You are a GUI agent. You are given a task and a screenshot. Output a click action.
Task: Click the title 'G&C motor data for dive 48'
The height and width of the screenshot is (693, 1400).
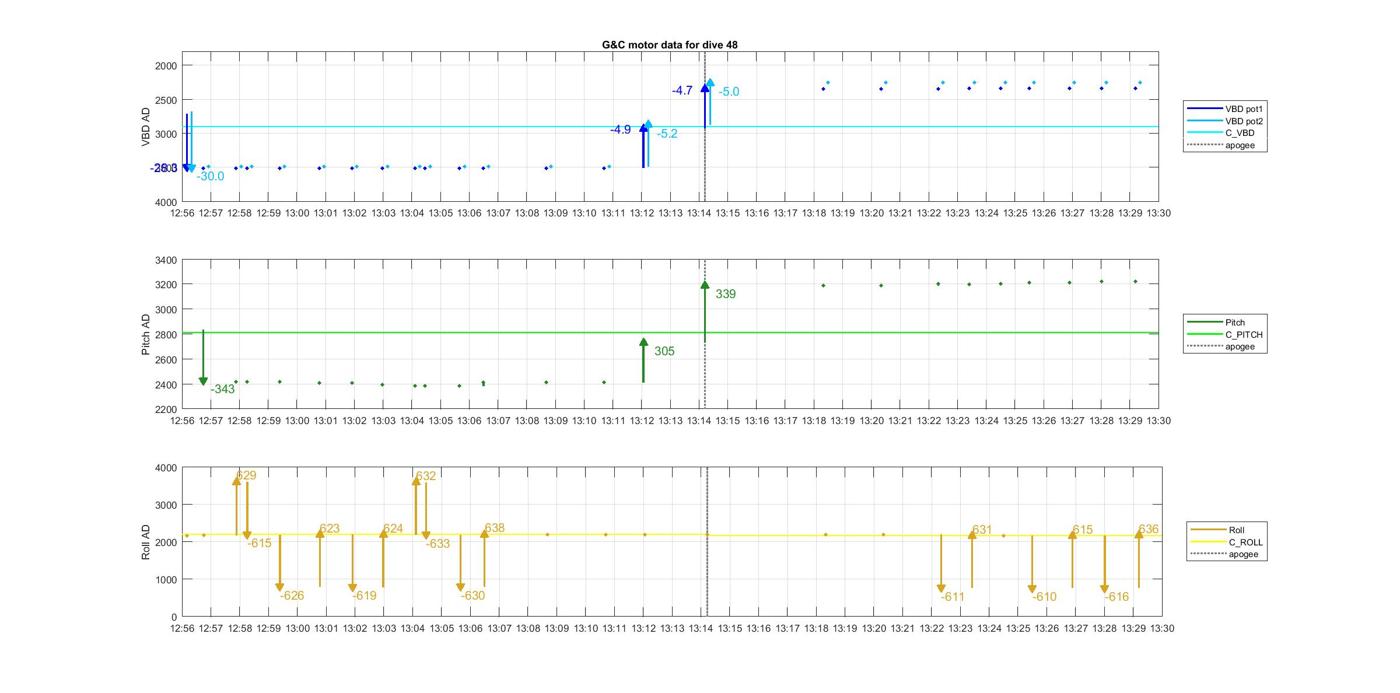tap(670, 45)
